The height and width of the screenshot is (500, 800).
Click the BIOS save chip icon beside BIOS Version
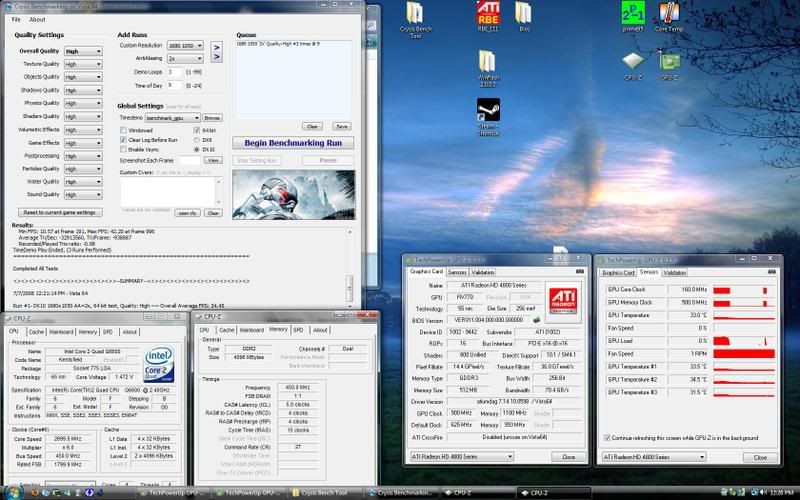click(x=537, y=320)
